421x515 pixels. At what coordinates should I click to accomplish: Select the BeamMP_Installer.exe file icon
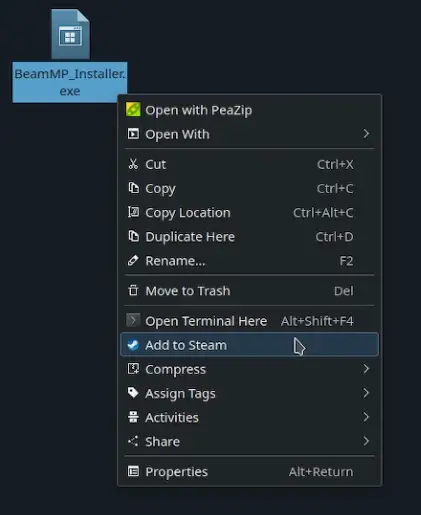(70, 34)
